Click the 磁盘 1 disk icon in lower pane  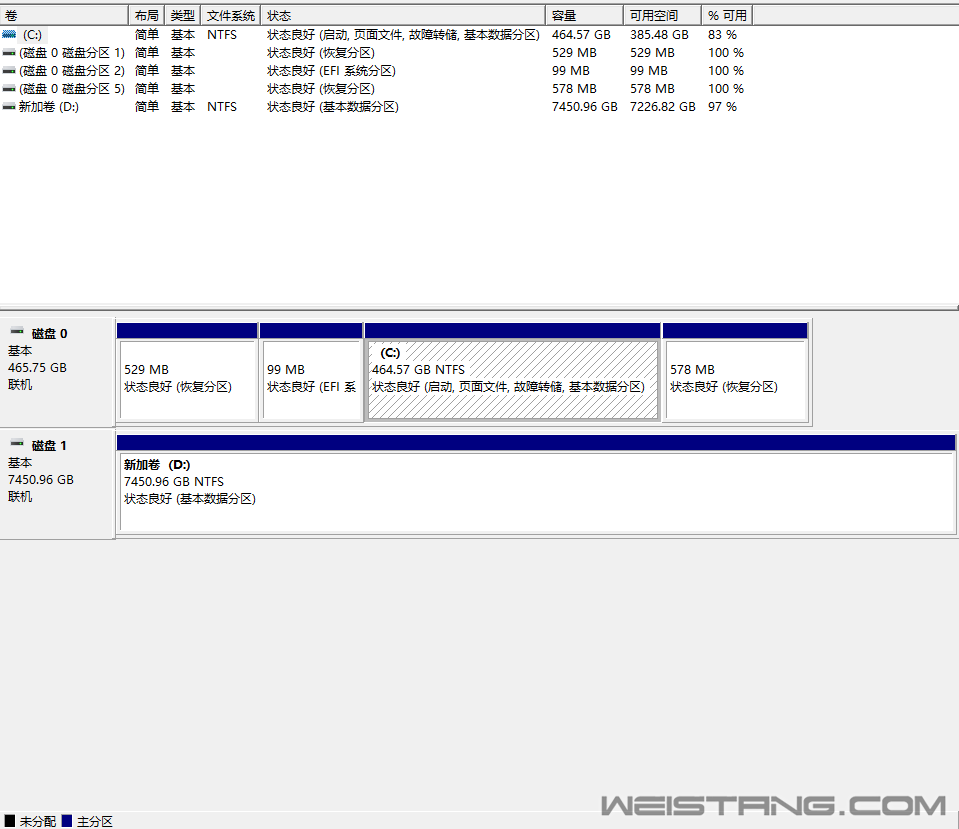[17, 444]
